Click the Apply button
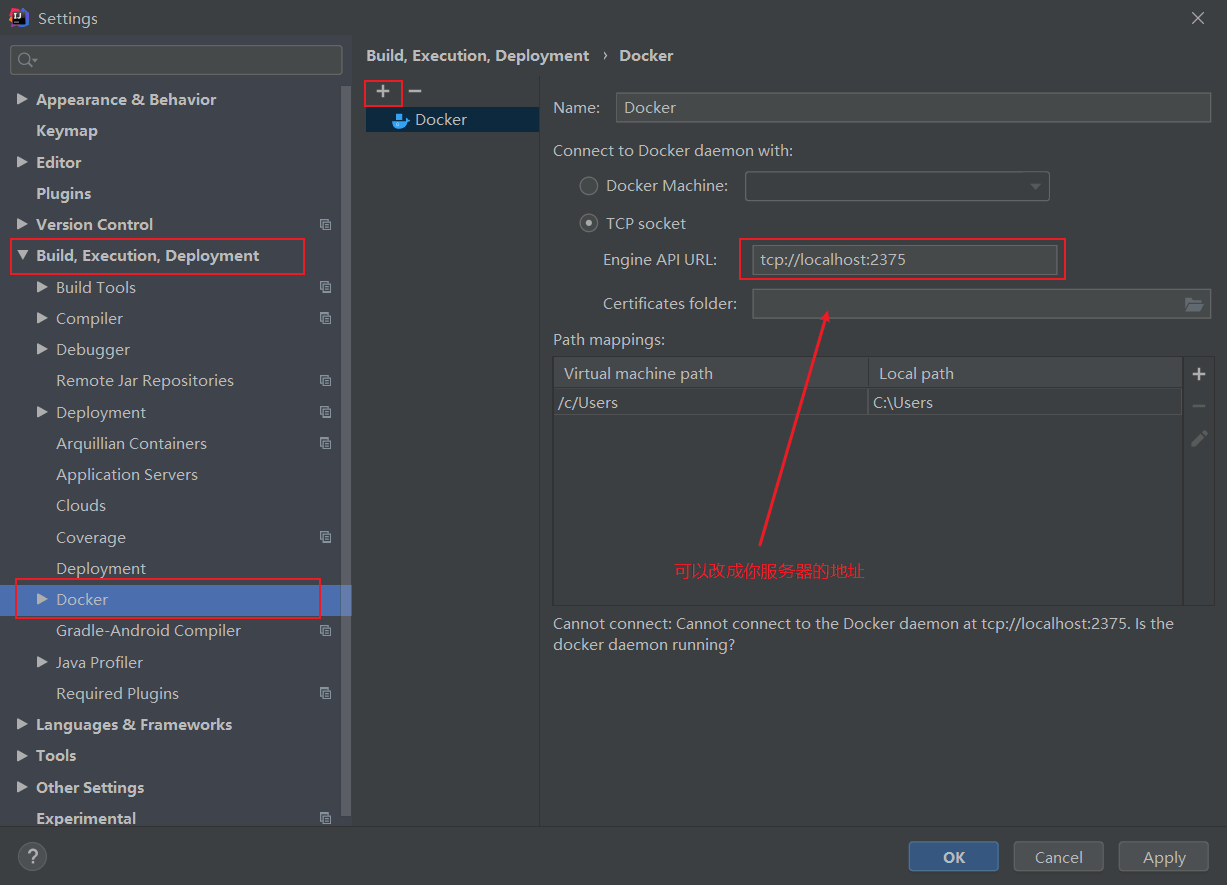Image resolution: width=1227 pixels, height=885 pixels. point(1164,857)
